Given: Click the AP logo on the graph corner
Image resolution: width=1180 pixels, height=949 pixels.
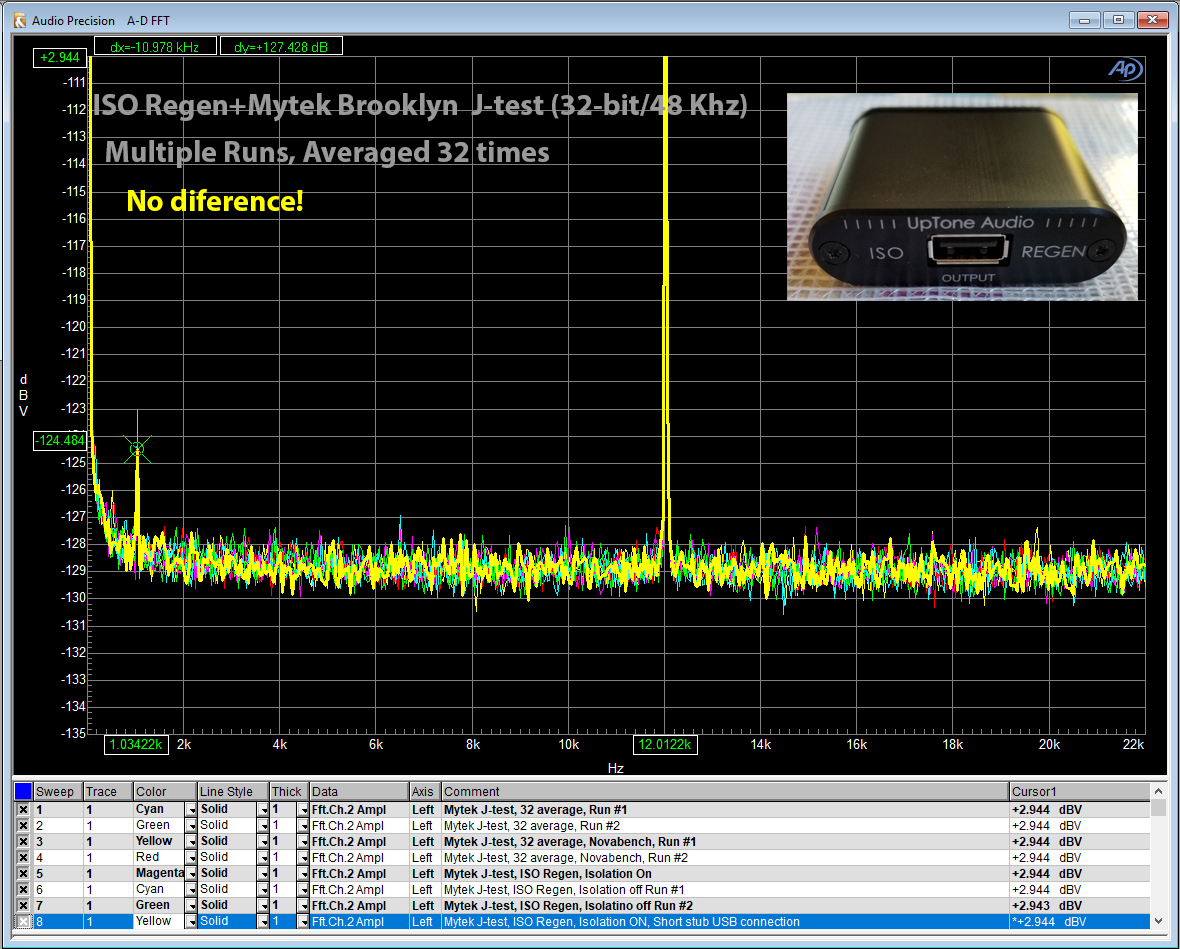Looking at the screenshot, I should 1125,69.
